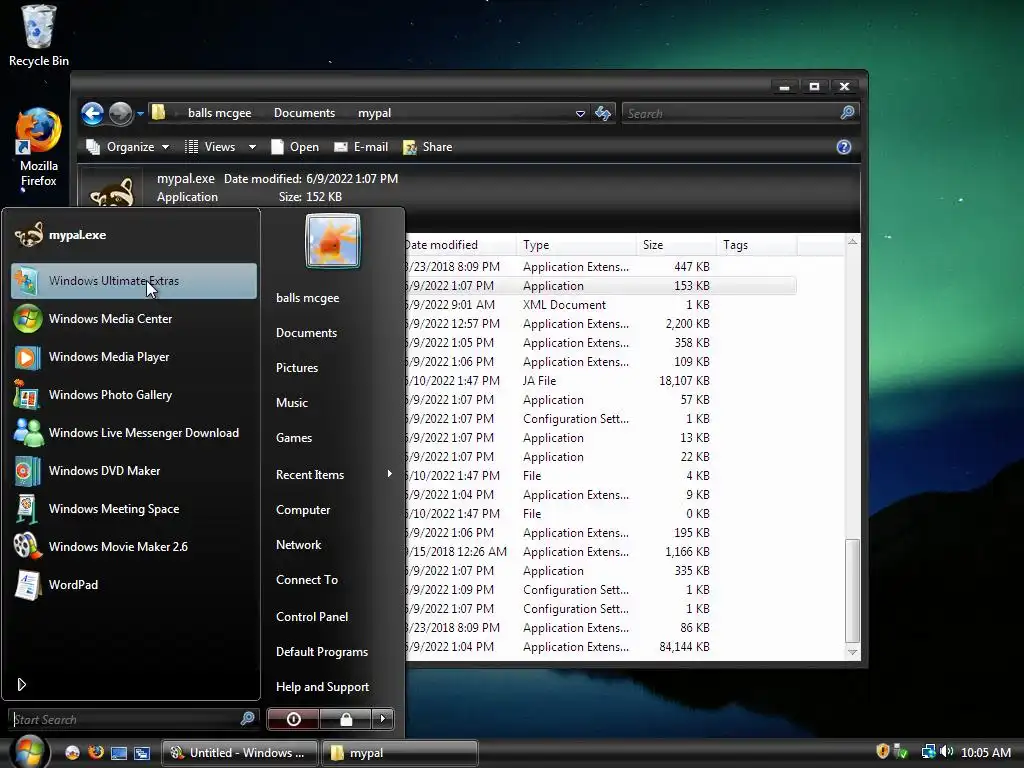Expand All Programs with the arrow

coord(22,684)
